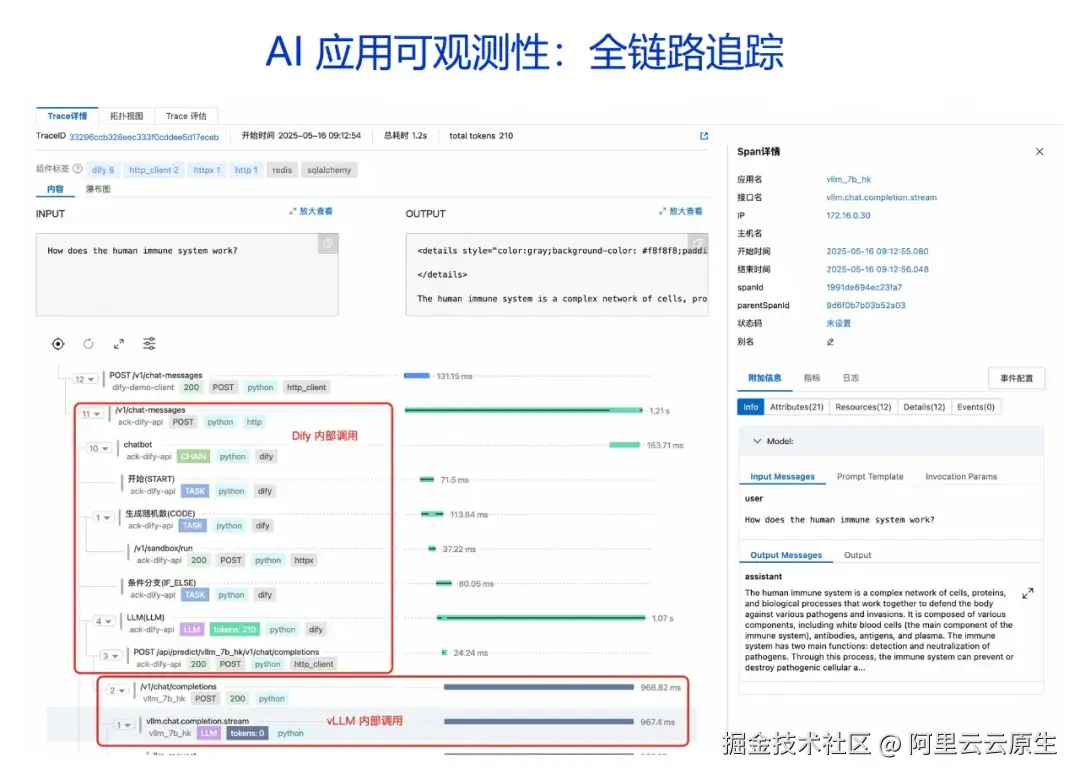
Task: Open the Attributes(21) tab in Span details
Action: point(797,406)
